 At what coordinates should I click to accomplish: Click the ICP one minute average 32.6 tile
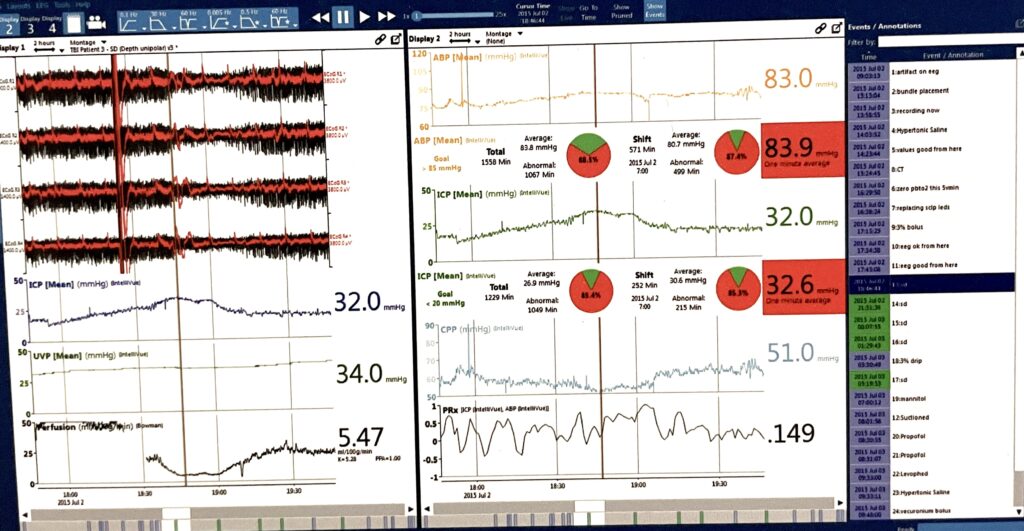pyautogui.click(x=803, y=287)
